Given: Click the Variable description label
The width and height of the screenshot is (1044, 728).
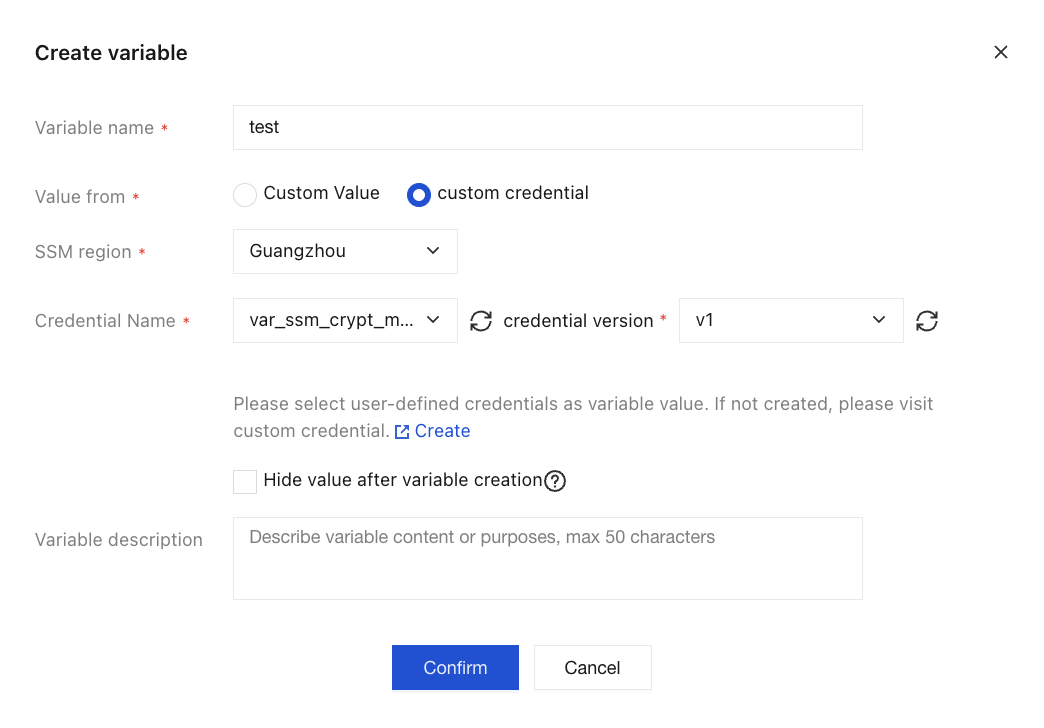Looking at the screenshot, I should pyautogui.click(x=119, y=540).
